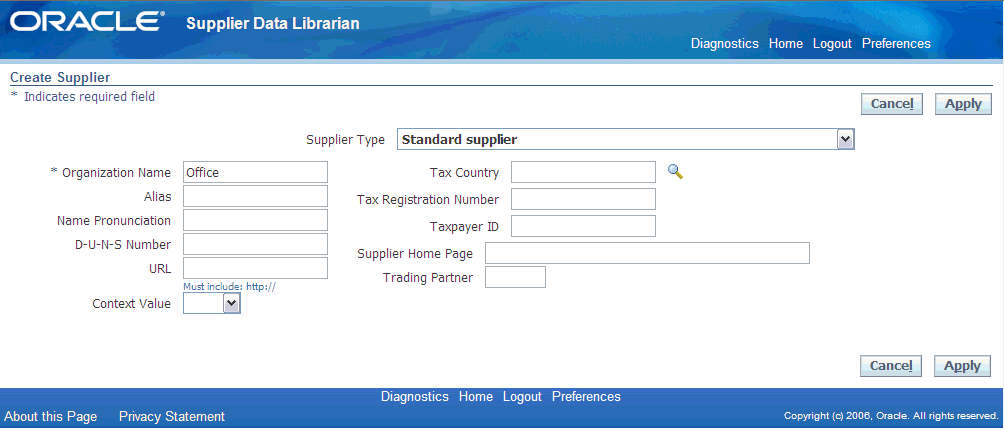Expand the Context Value dropdown
Viewport: 1004px width, 429px height.
point(212,304)
